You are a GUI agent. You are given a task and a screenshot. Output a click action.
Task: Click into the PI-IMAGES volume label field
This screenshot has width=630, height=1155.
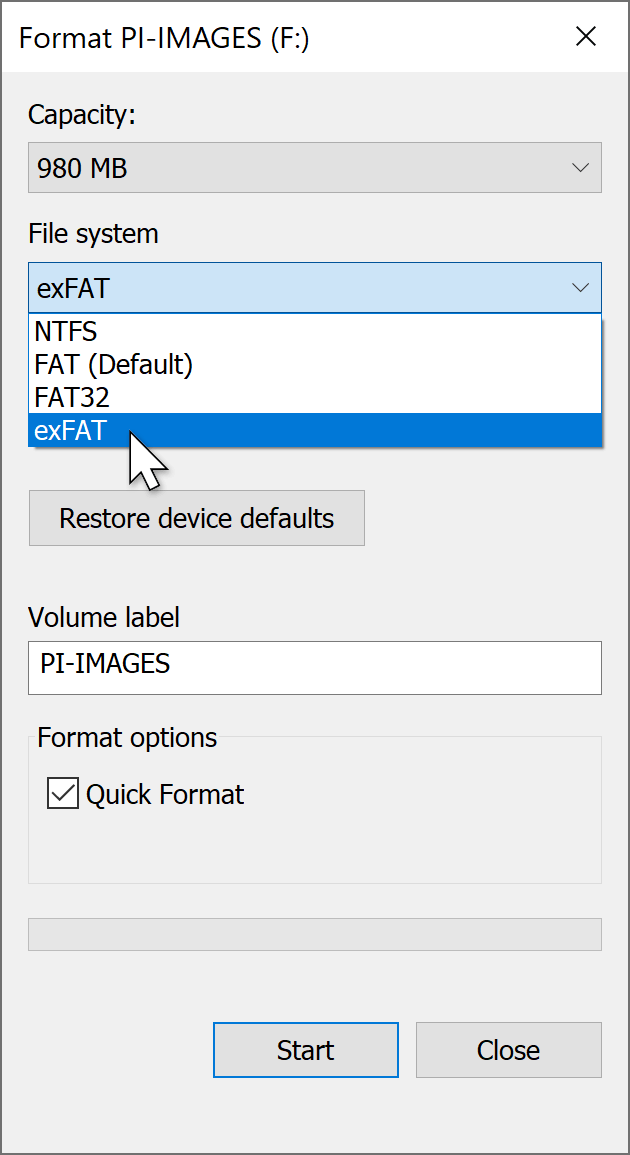point(314,667)
